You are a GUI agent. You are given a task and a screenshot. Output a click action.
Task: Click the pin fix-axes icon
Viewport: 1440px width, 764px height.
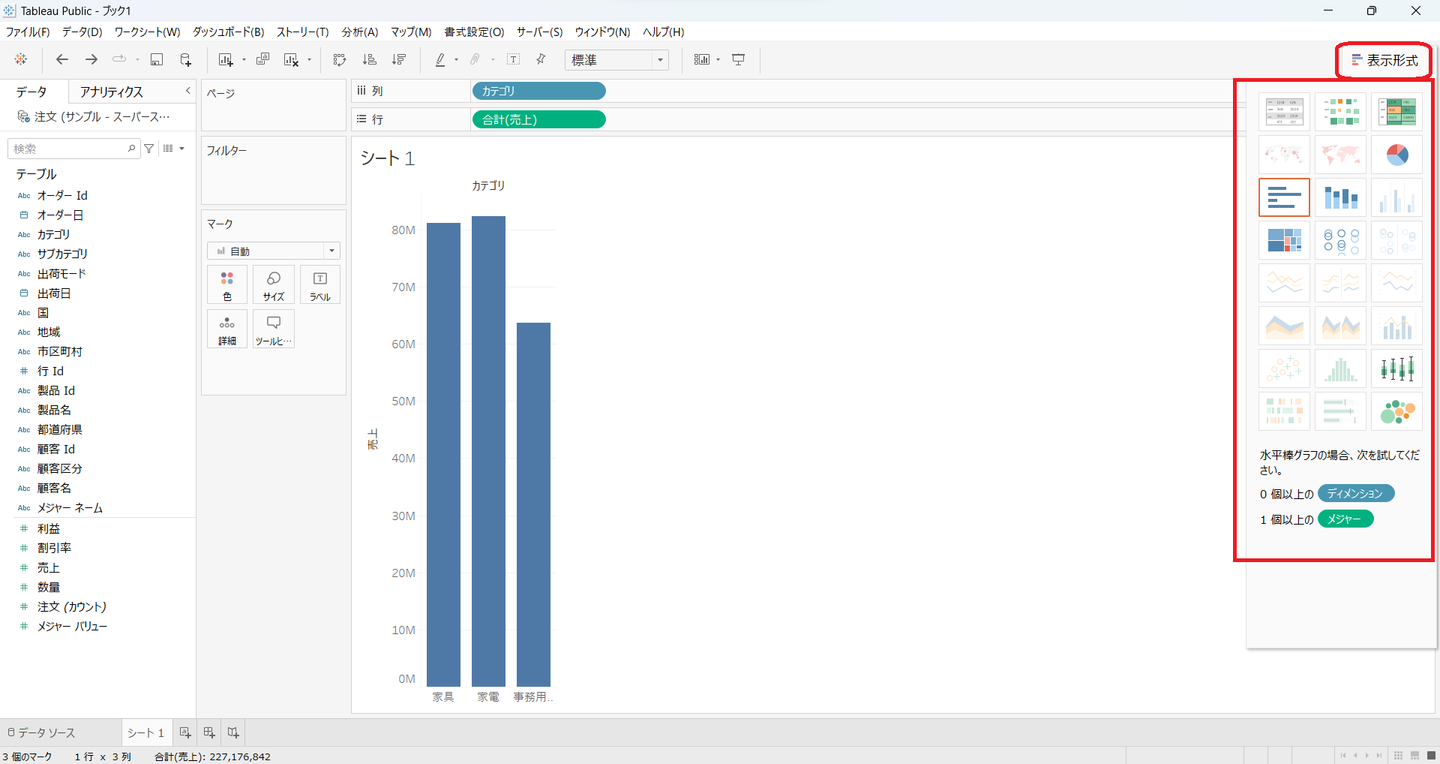pos(541,60)
